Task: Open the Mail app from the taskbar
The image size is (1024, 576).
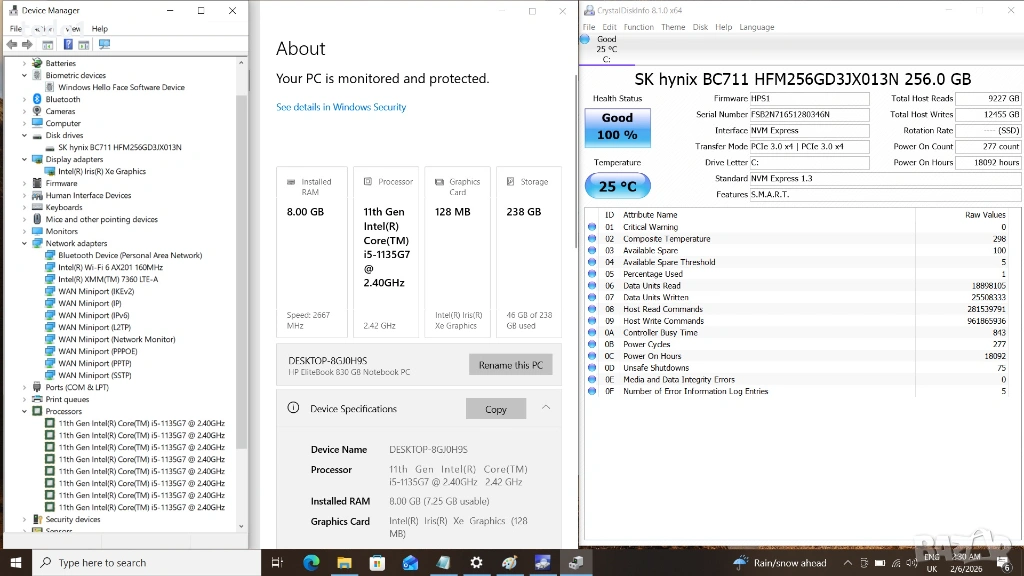Action: coord(410,563)
